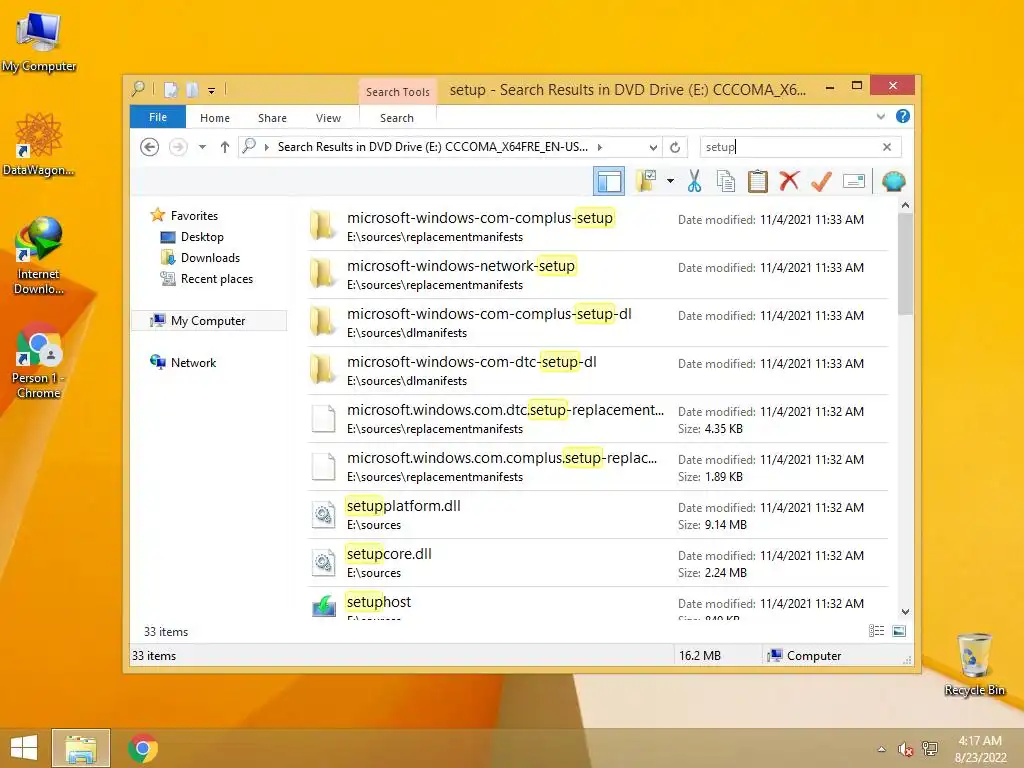Screen dimensions: 1024x768
Task: Click the clipboard Paste icon
Action: pos(758,181)
